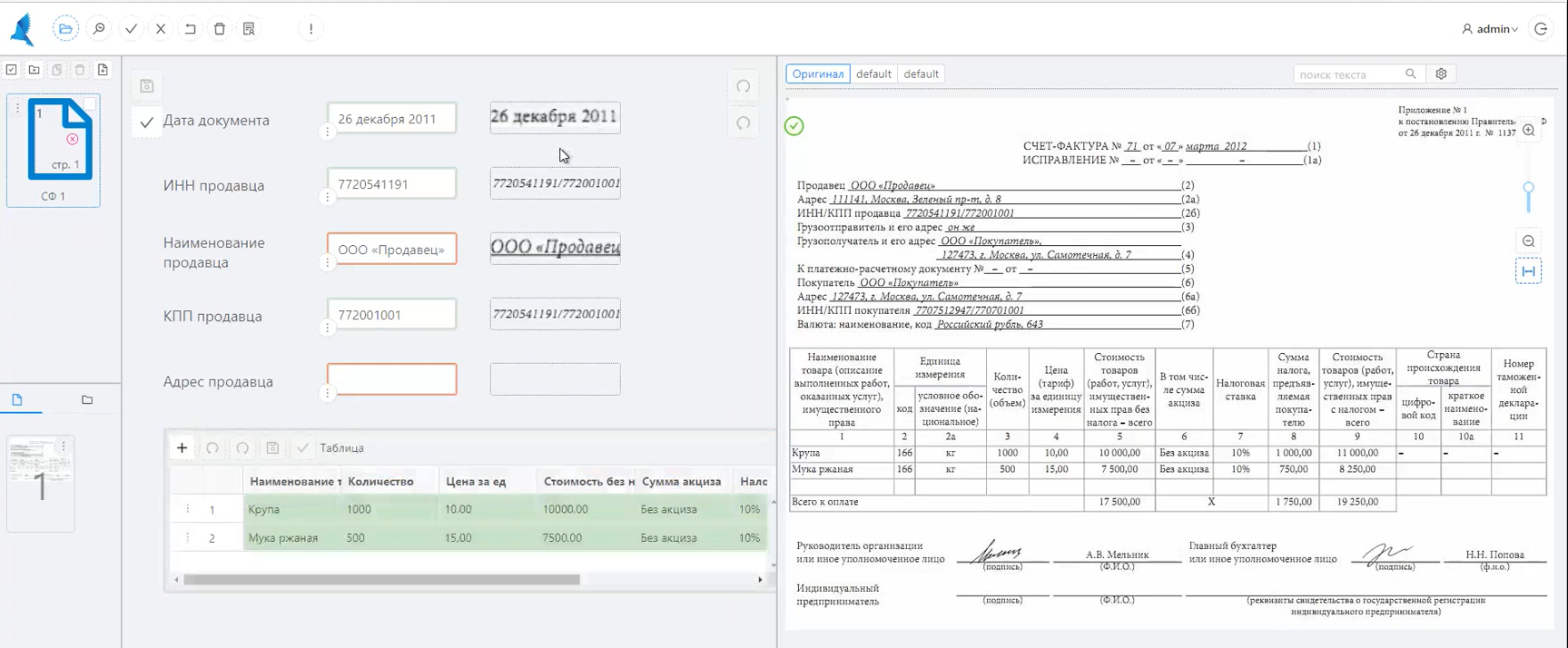Viewport: 1568px width, 648px height.
Task: Click the Дата документа input field
Action: point(392,119)
